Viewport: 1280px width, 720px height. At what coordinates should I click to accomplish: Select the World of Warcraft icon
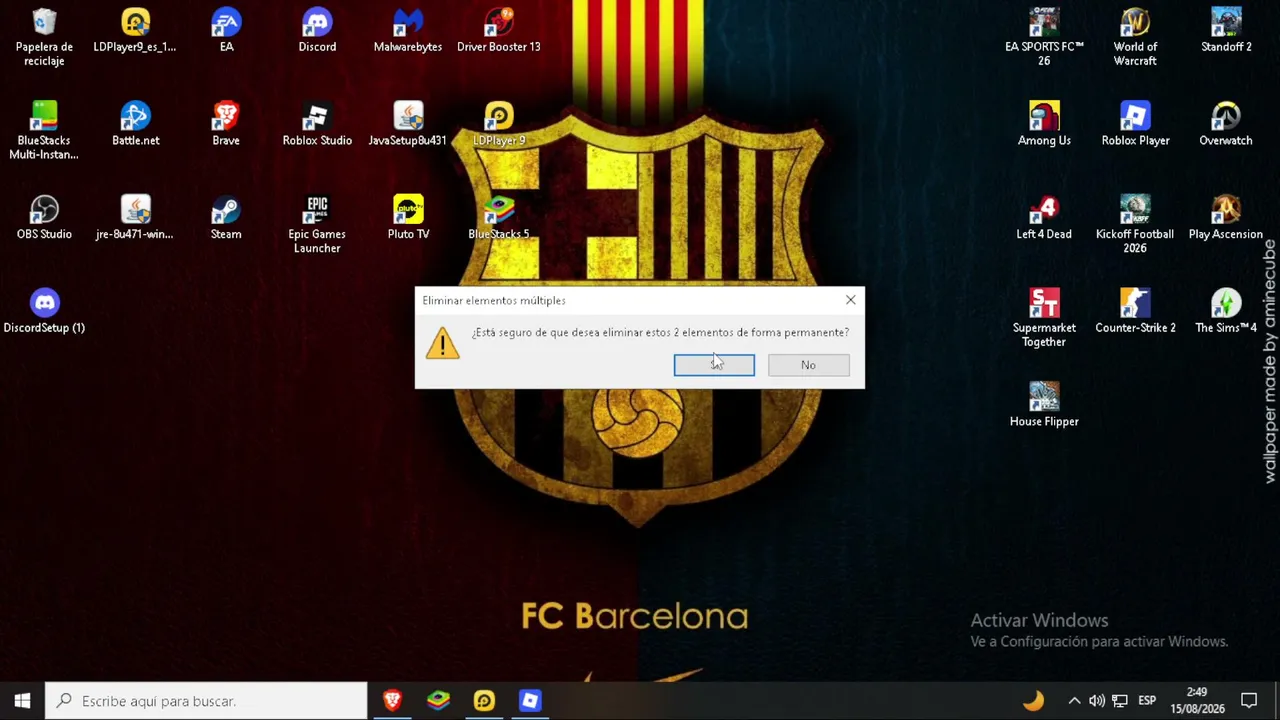tap(1135, 38)
